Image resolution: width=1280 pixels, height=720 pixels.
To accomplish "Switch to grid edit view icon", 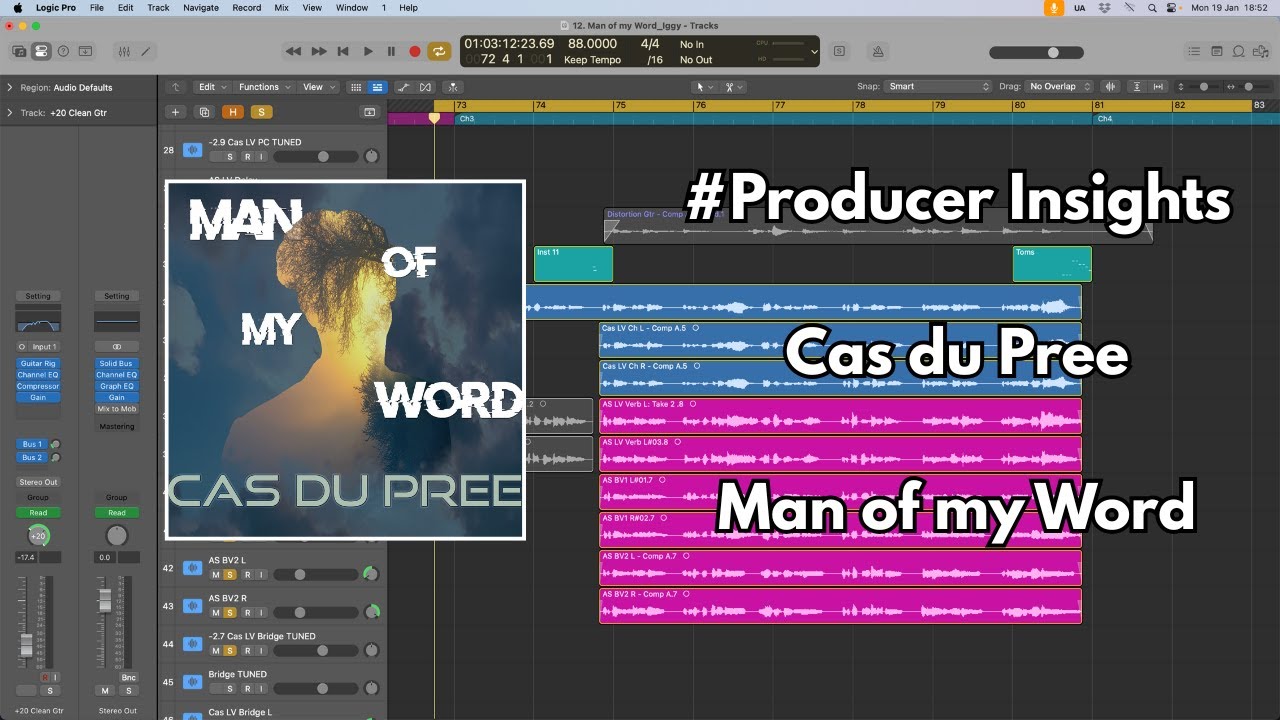I will (356, 87).
